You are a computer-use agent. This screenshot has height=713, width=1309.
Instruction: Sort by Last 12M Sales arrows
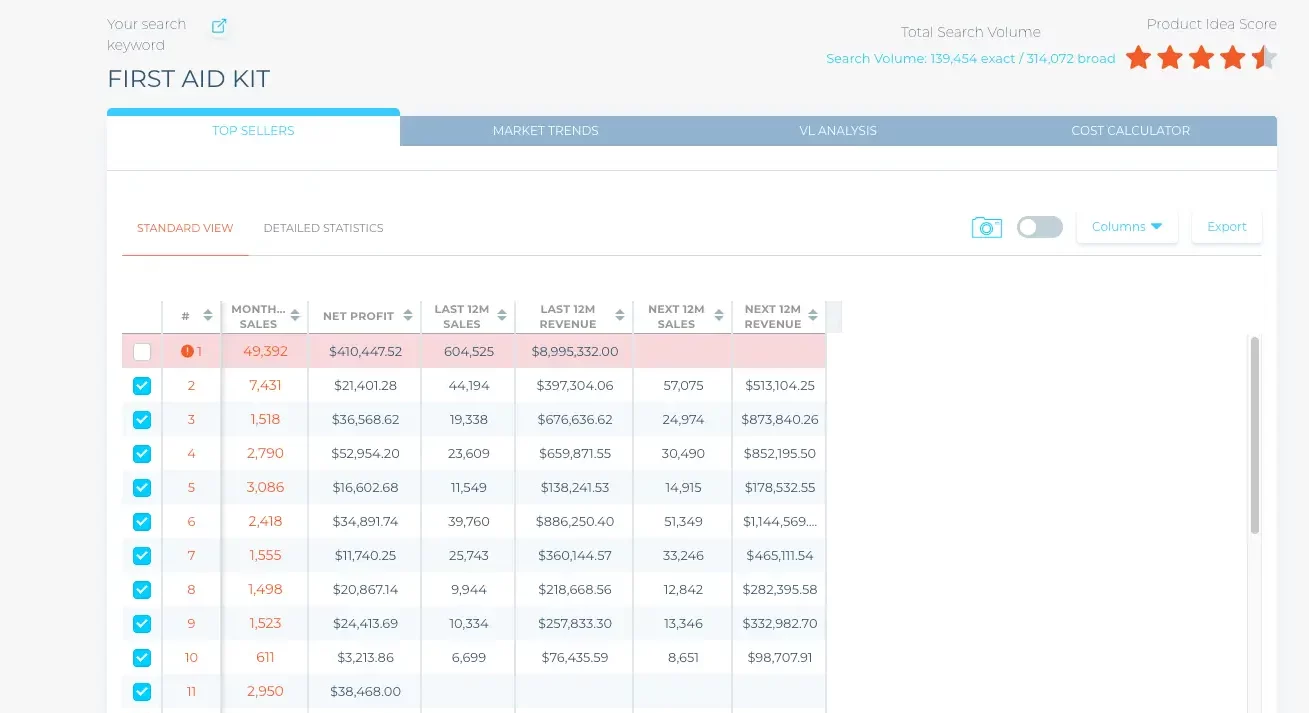pos(502,316)
